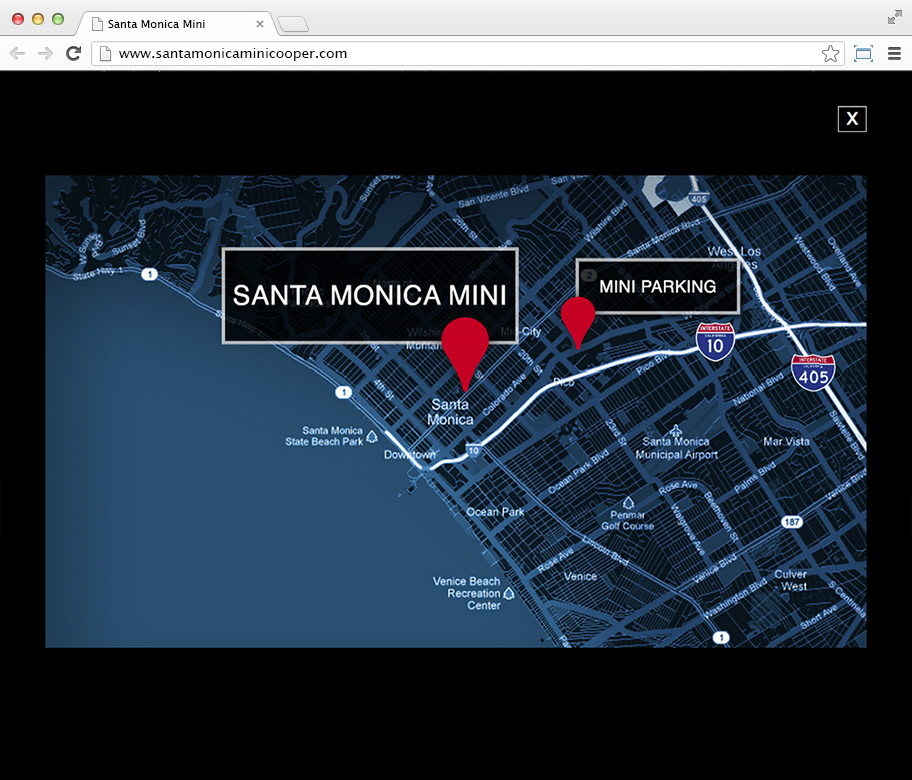Click the reload page icon
Image resolution: width=912 pixels, height=780 pixels.
73,54
